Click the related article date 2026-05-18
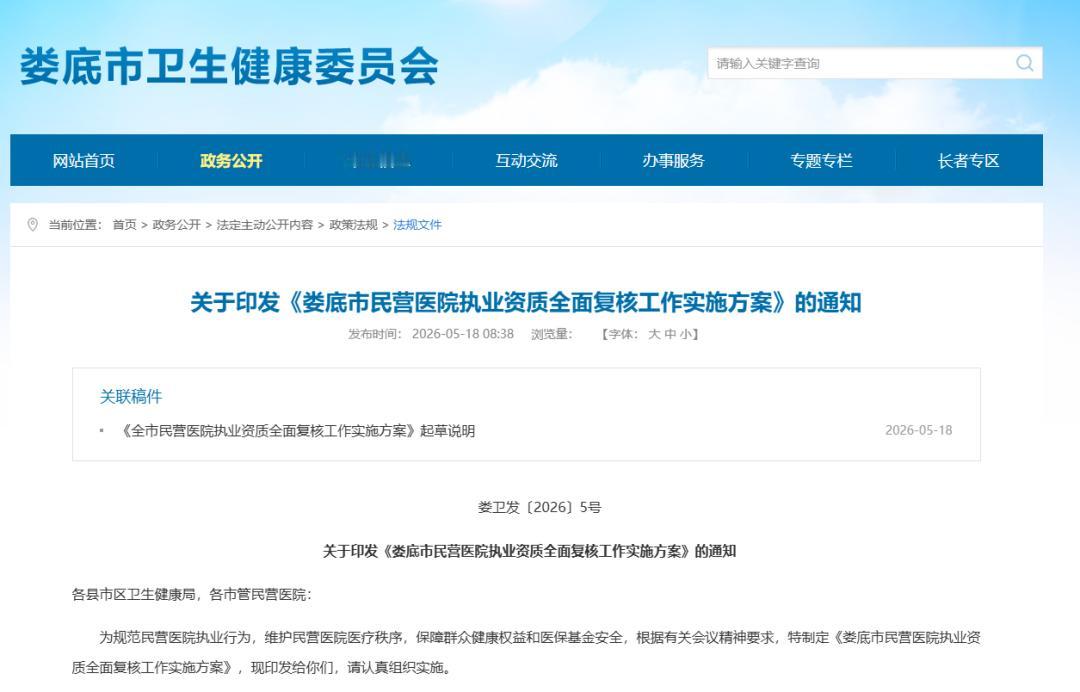1080x692 pixels. click(x=919, y=430)
